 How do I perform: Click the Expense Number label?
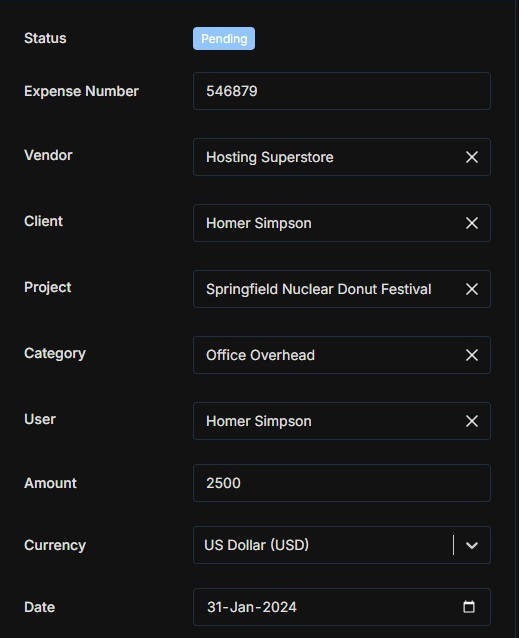pyautogui.click(x=81, y=91)
